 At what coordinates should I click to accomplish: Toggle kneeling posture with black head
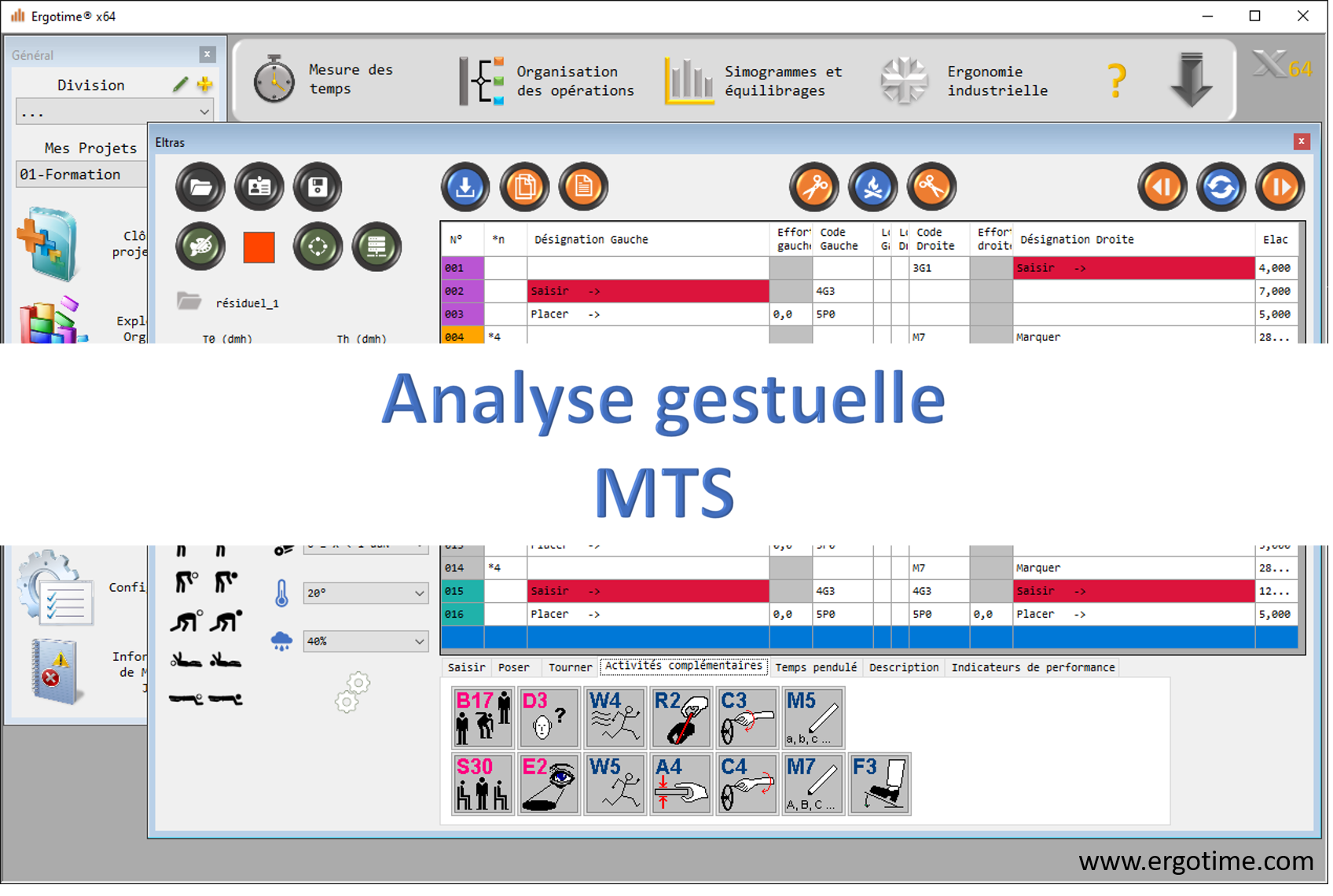(226, 622)
